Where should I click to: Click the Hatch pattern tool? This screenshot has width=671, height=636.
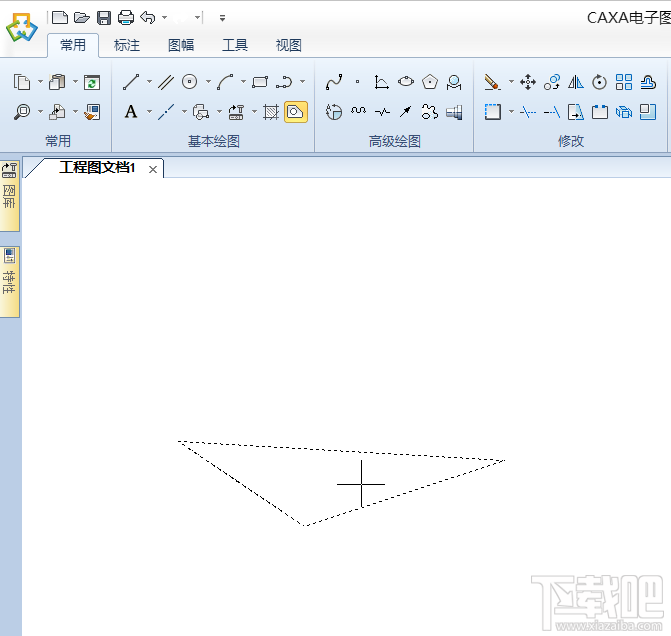coord(271,112)
